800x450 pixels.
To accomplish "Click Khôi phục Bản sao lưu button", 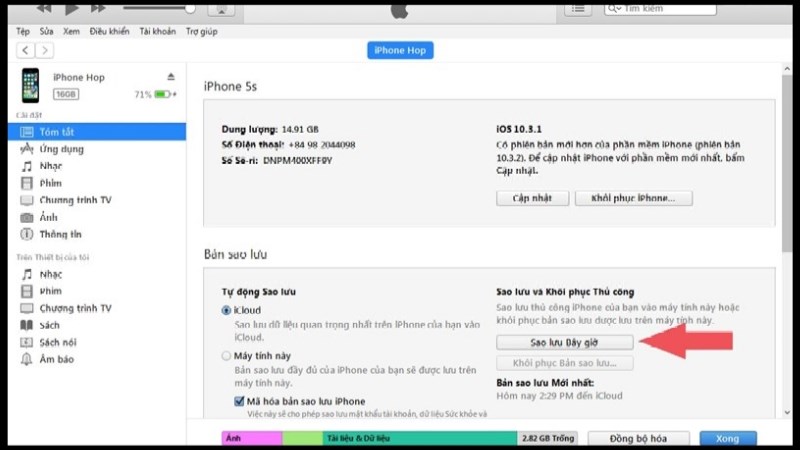I will coord(564,363).
